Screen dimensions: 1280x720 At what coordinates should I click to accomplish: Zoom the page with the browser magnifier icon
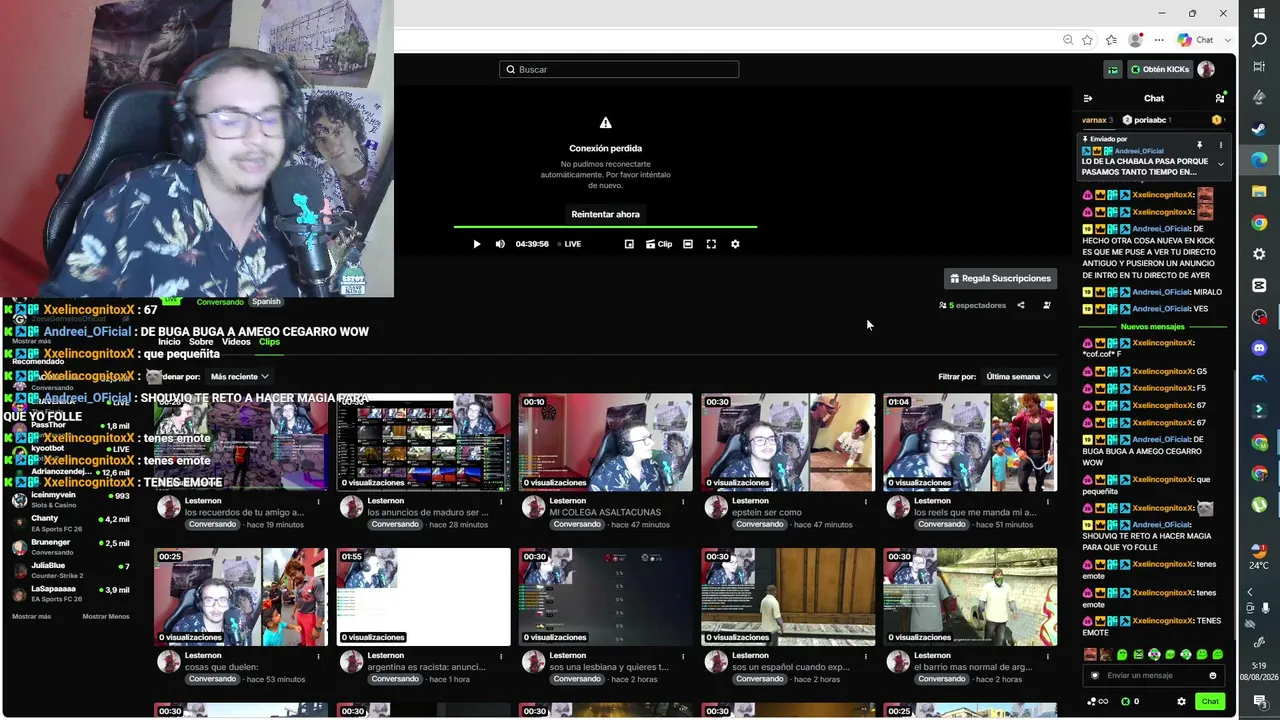(1068, 40)
